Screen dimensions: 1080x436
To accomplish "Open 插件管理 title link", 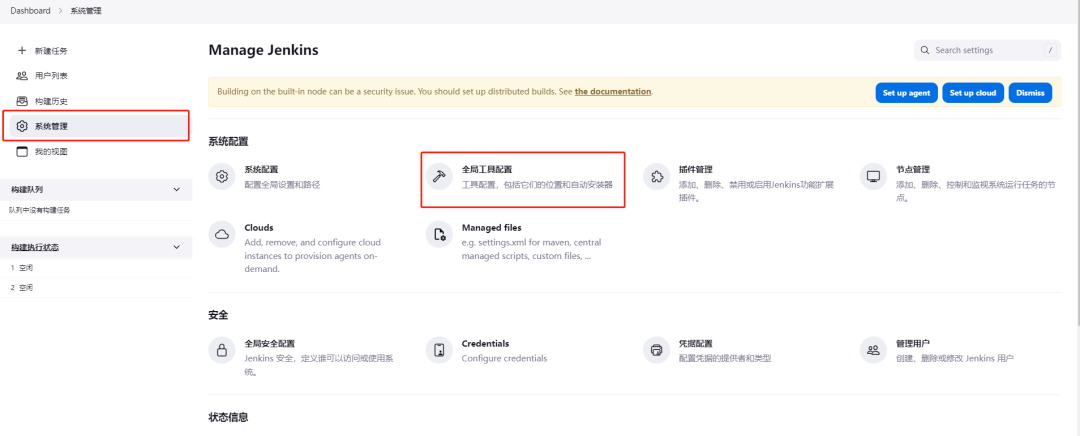I will [696, 169].
